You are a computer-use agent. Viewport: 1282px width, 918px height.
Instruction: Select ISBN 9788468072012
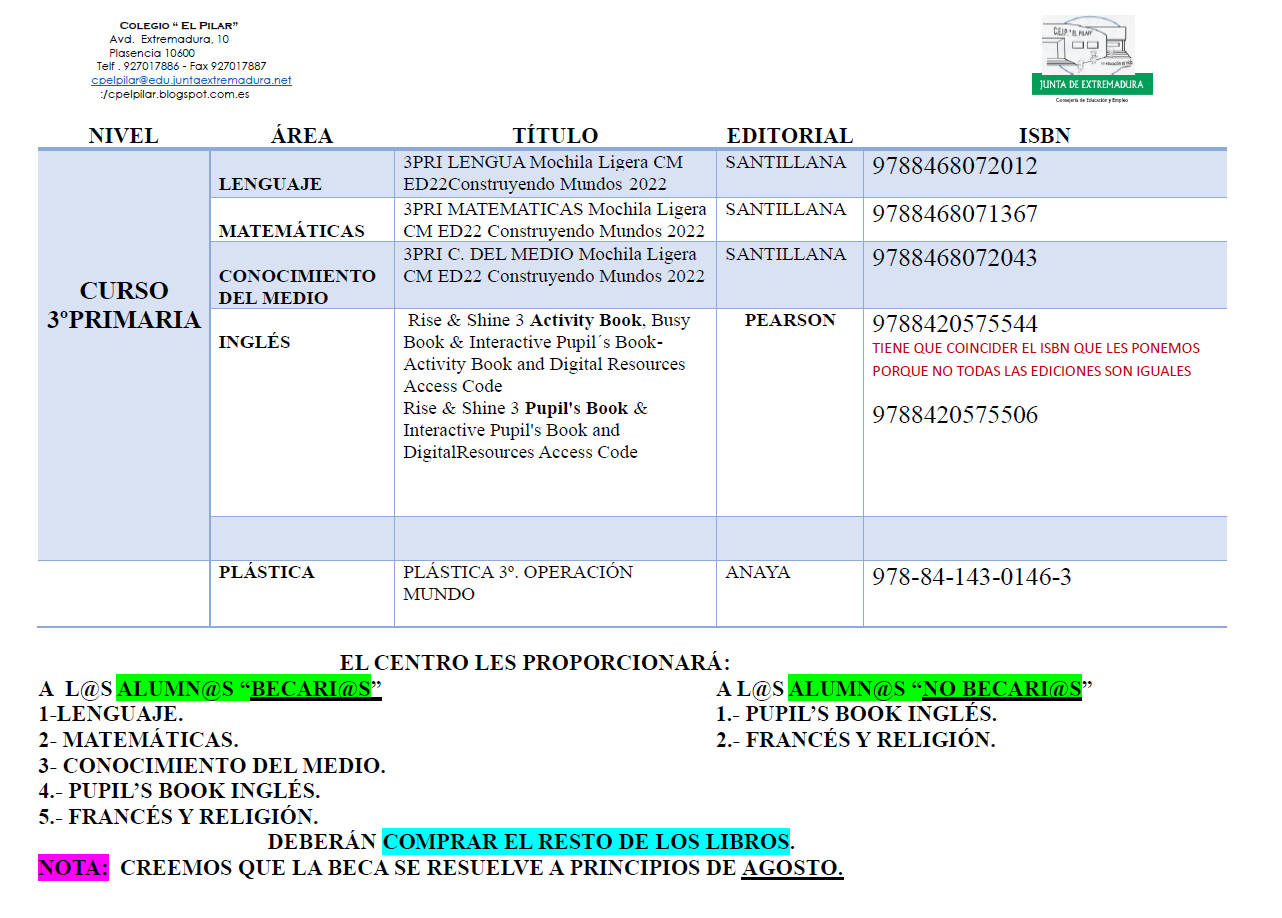click(955, 166)
